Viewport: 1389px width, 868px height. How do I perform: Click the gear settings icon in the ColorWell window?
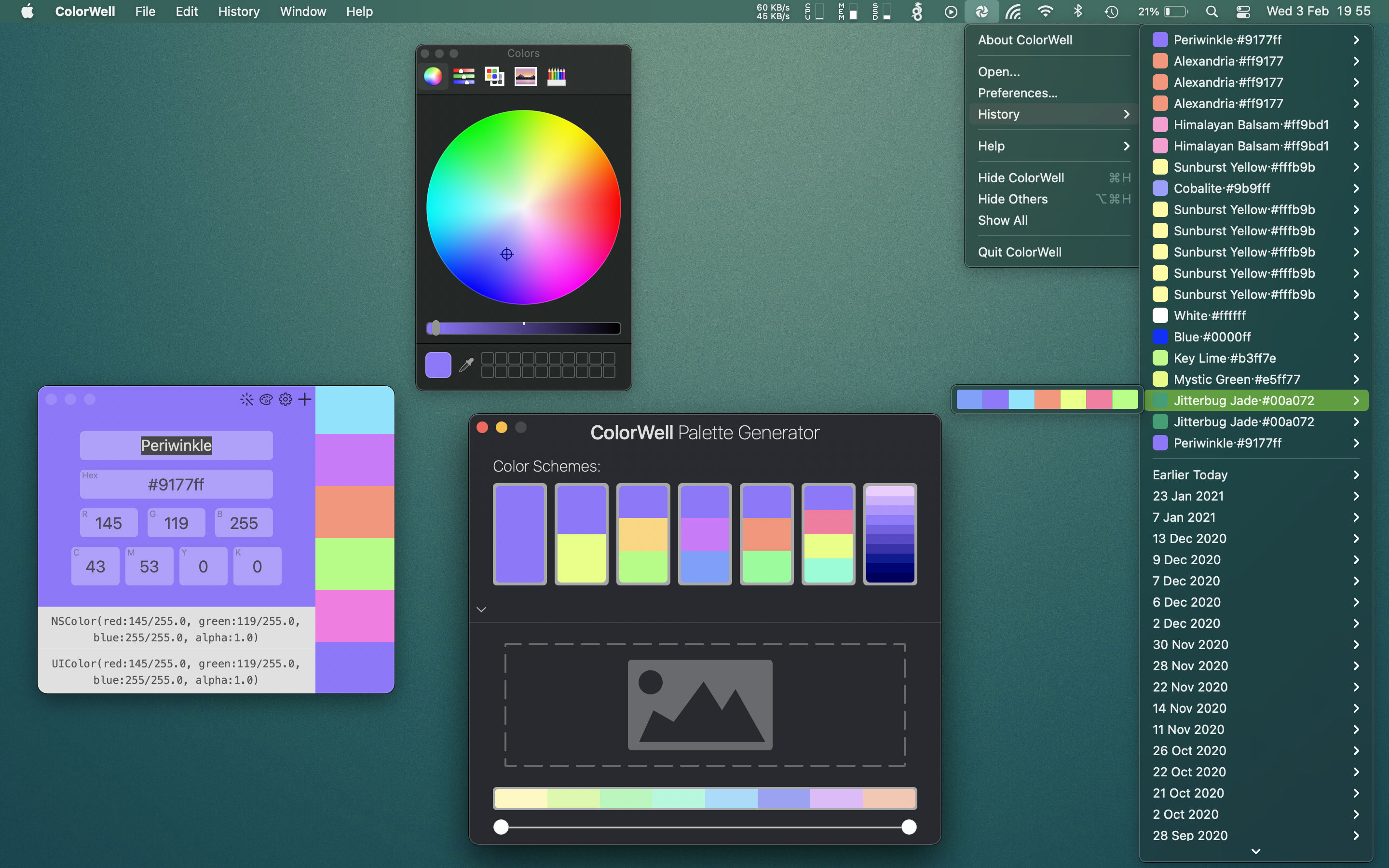tap(285, 399)
